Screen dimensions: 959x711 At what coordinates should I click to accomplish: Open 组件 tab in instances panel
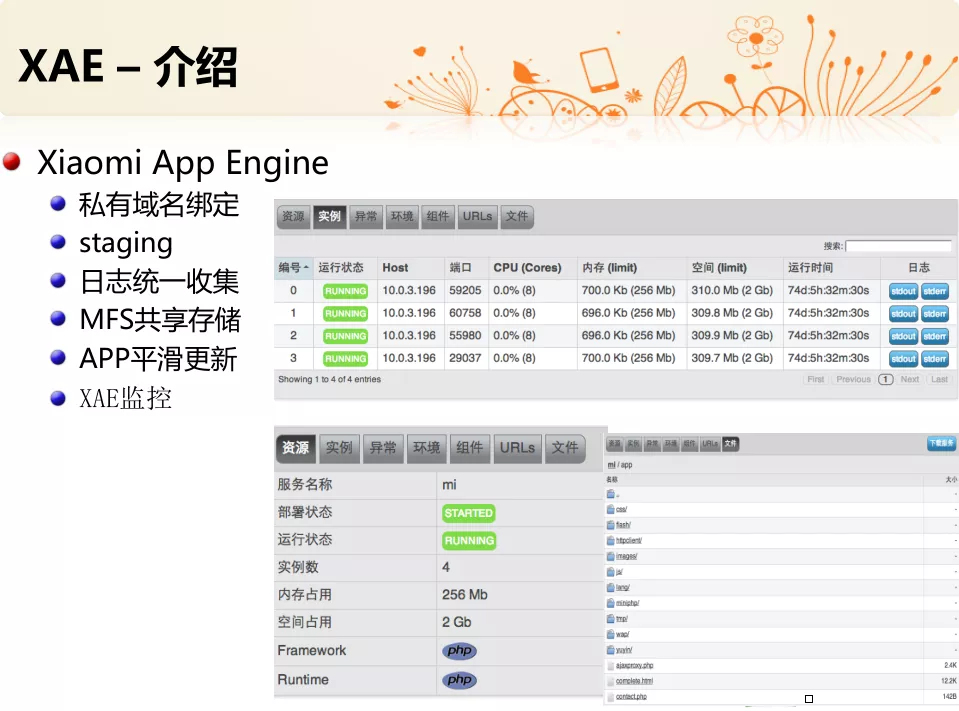(x=438, y=216)
